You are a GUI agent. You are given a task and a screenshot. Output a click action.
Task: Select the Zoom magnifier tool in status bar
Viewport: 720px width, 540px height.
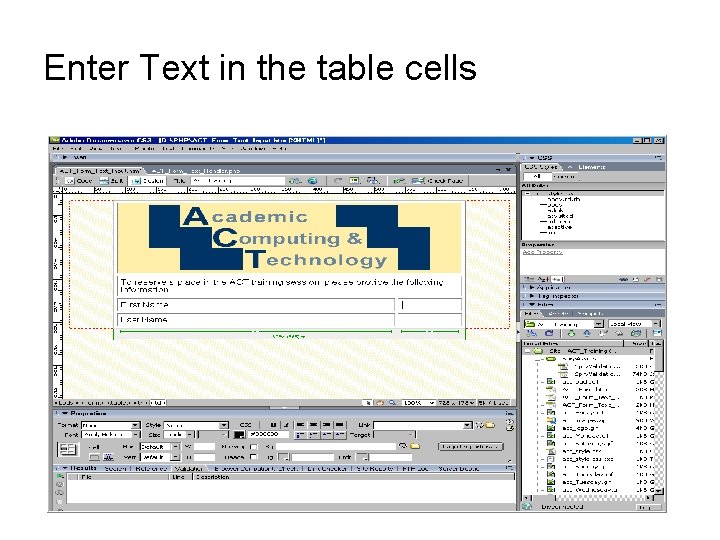393,403
